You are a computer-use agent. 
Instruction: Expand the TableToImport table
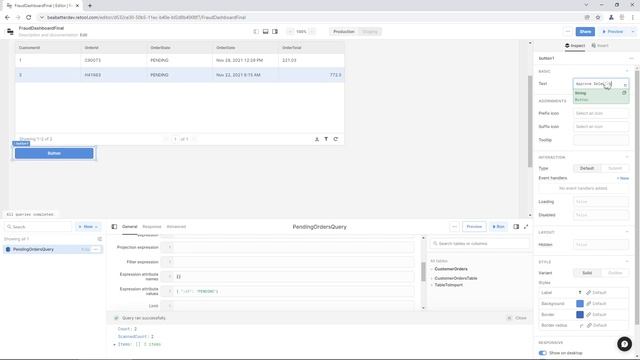pos(432,285)
